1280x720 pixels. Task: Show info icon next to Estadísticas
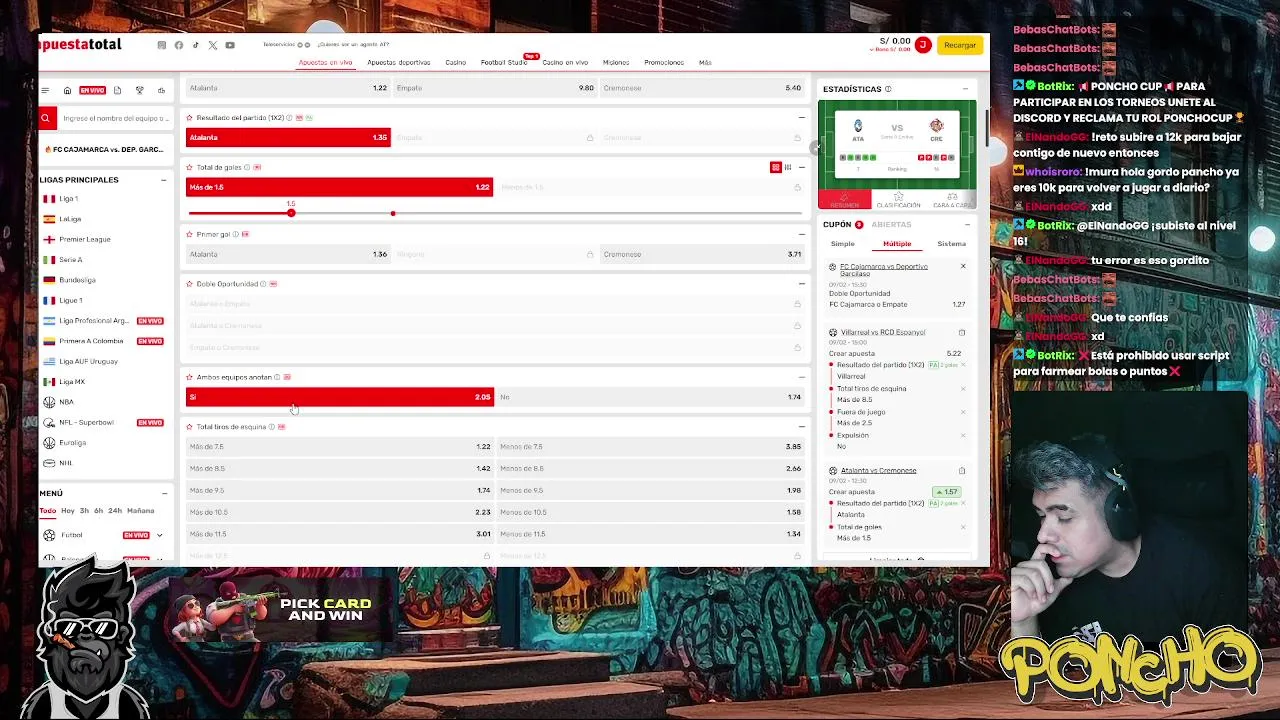888,89
